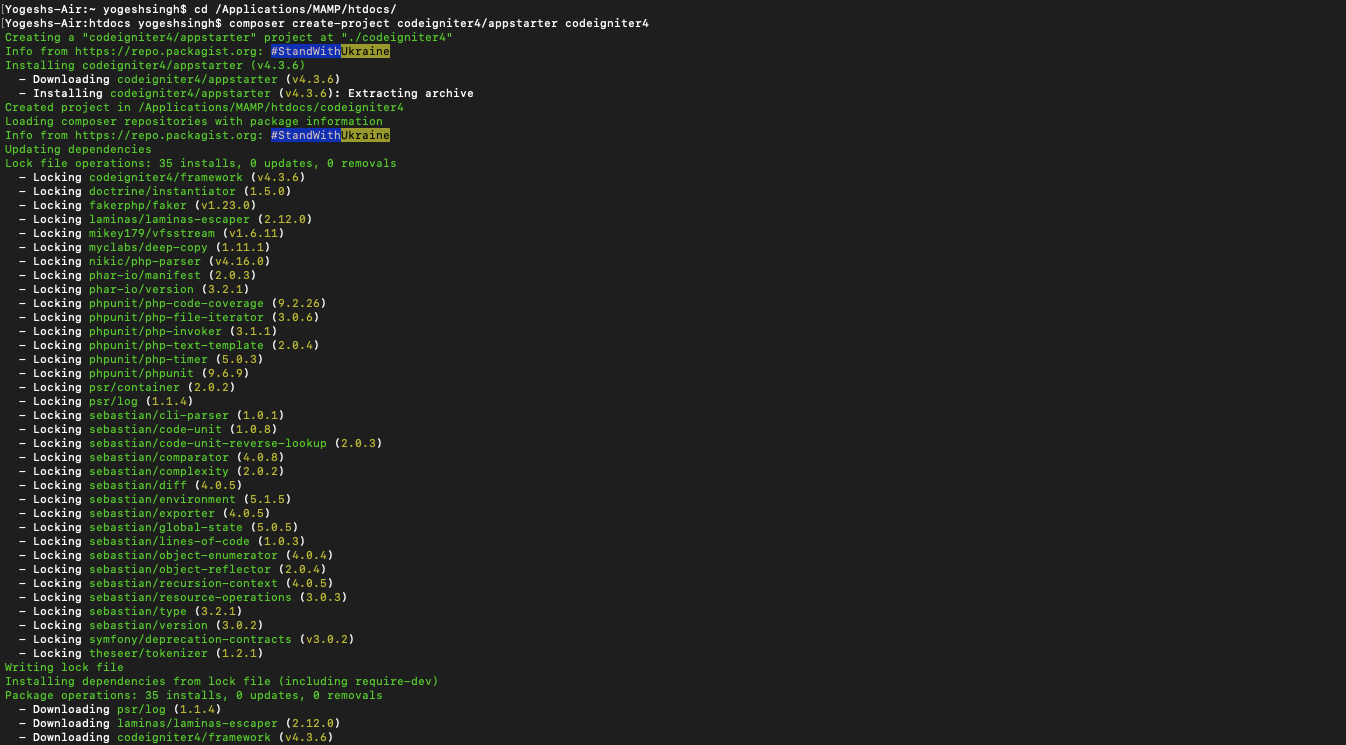Click psr/container package name
This screenshot has height=745, width=1346.
point(135,387)
